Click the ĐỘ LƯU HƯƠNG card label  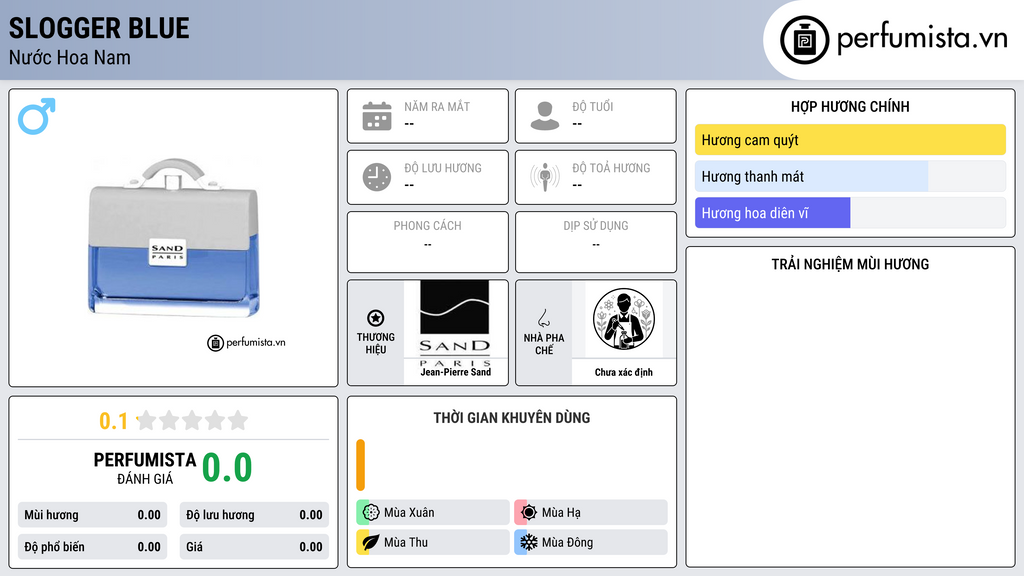[443, 168]
